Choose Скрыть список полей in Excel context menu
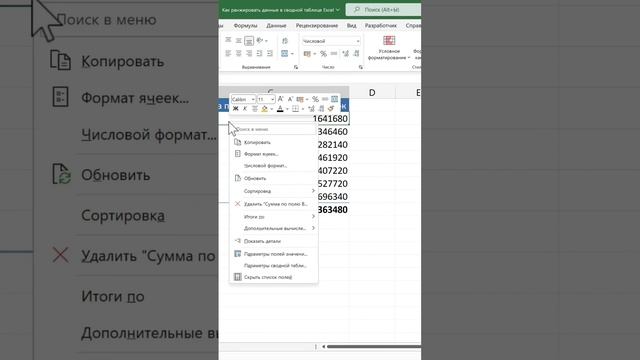The image size is (640, 360). 274,277
